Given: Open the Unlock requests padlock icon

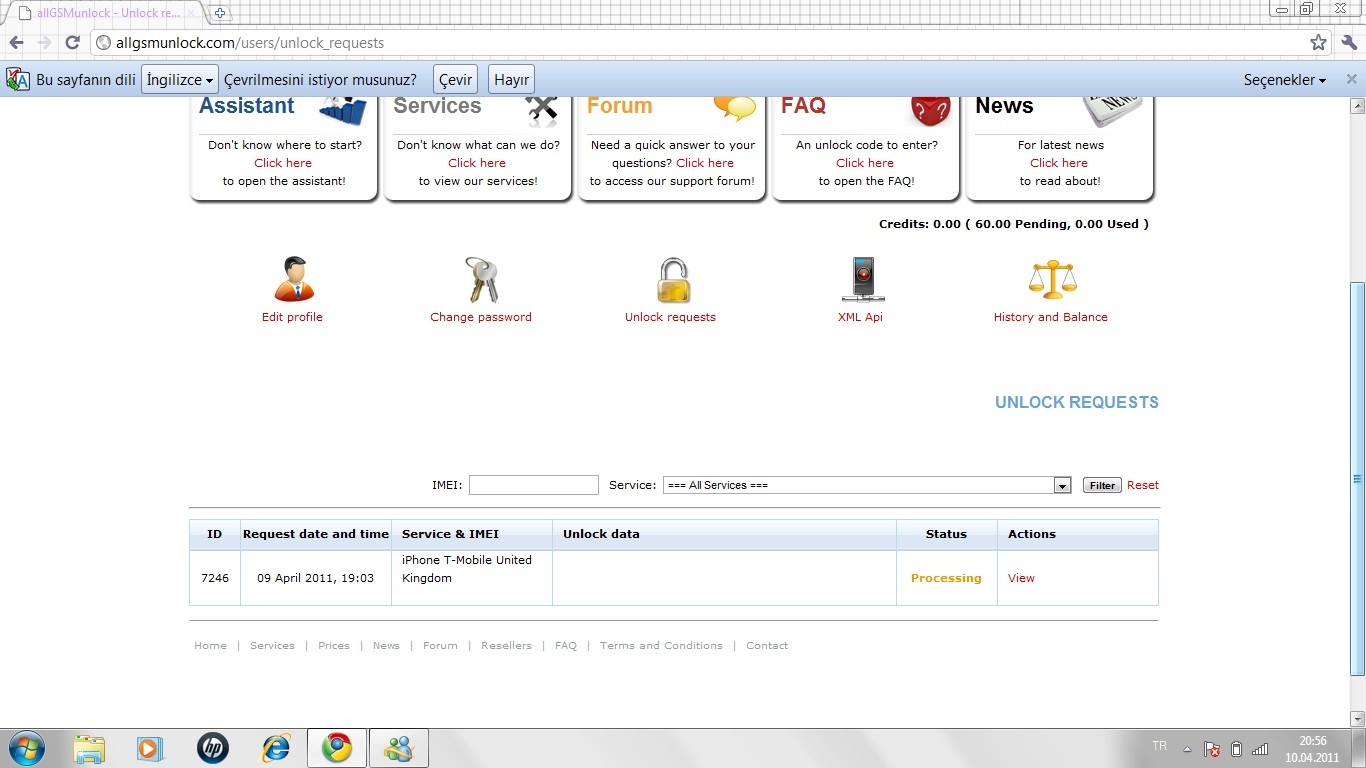Looking at the screenshot, I should [672, 280].
